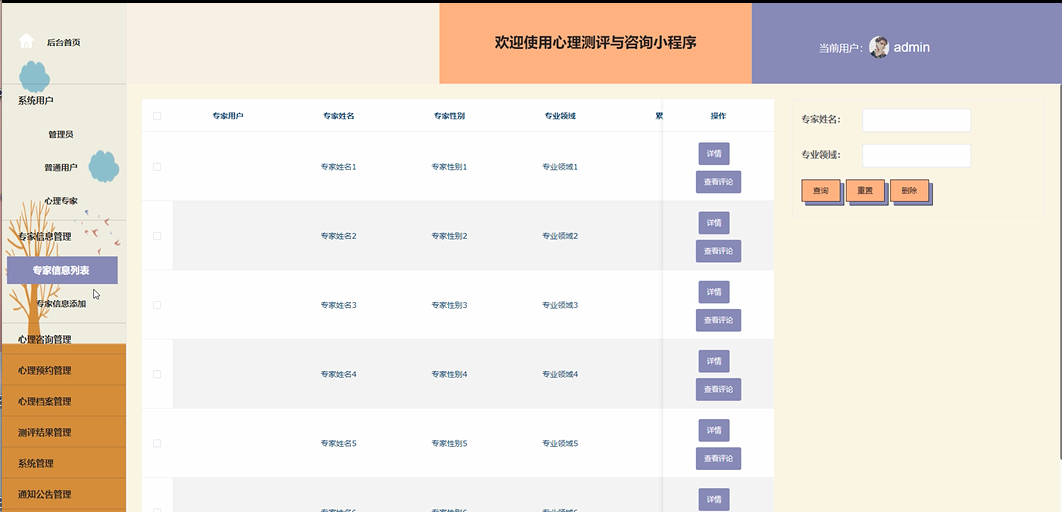Toggle the select-all checkbox in table header
Viewport: 1062px width, 512px height.
coord(157,116)
